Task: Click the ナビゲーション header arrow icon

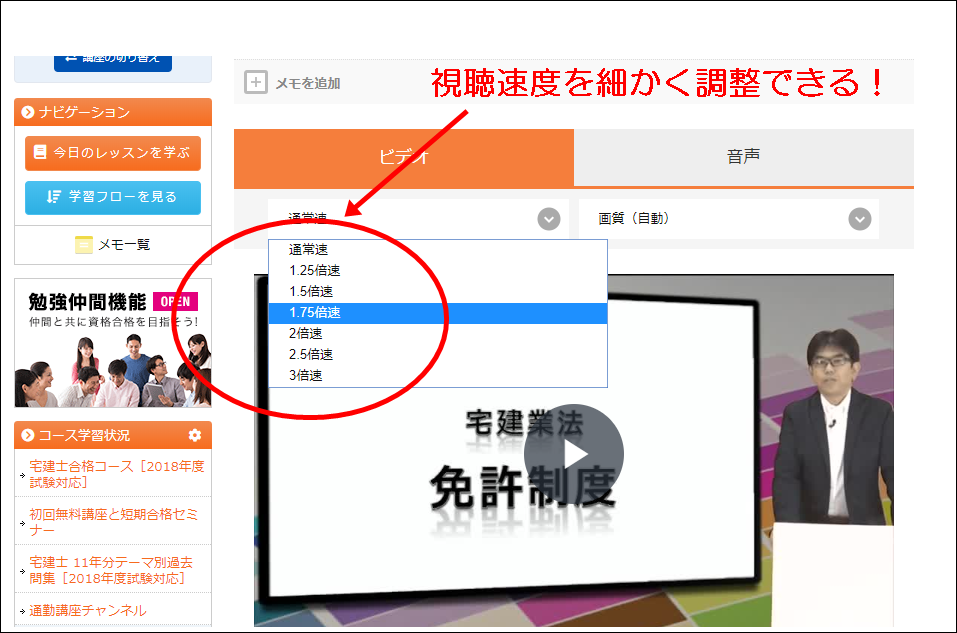Action: (27, 112)
